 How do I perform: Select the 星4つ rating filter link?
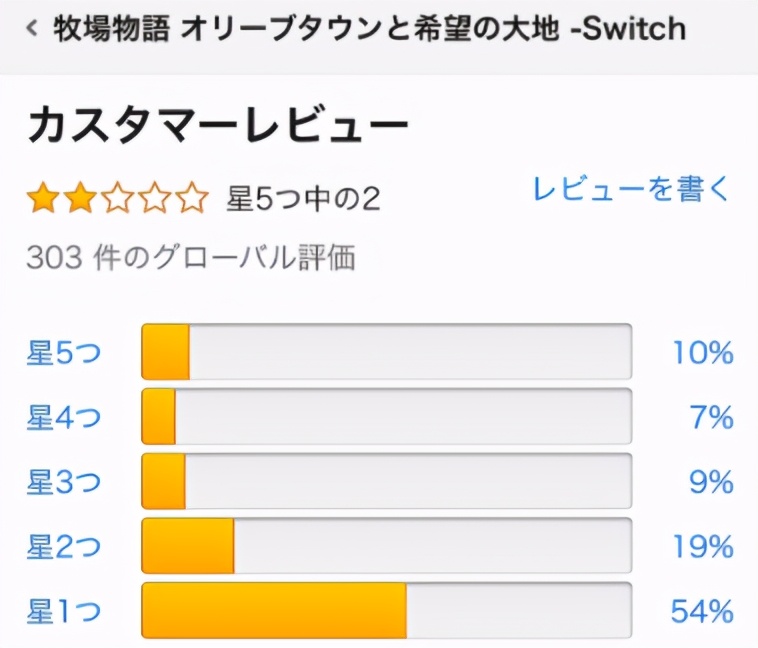point(64,417)
